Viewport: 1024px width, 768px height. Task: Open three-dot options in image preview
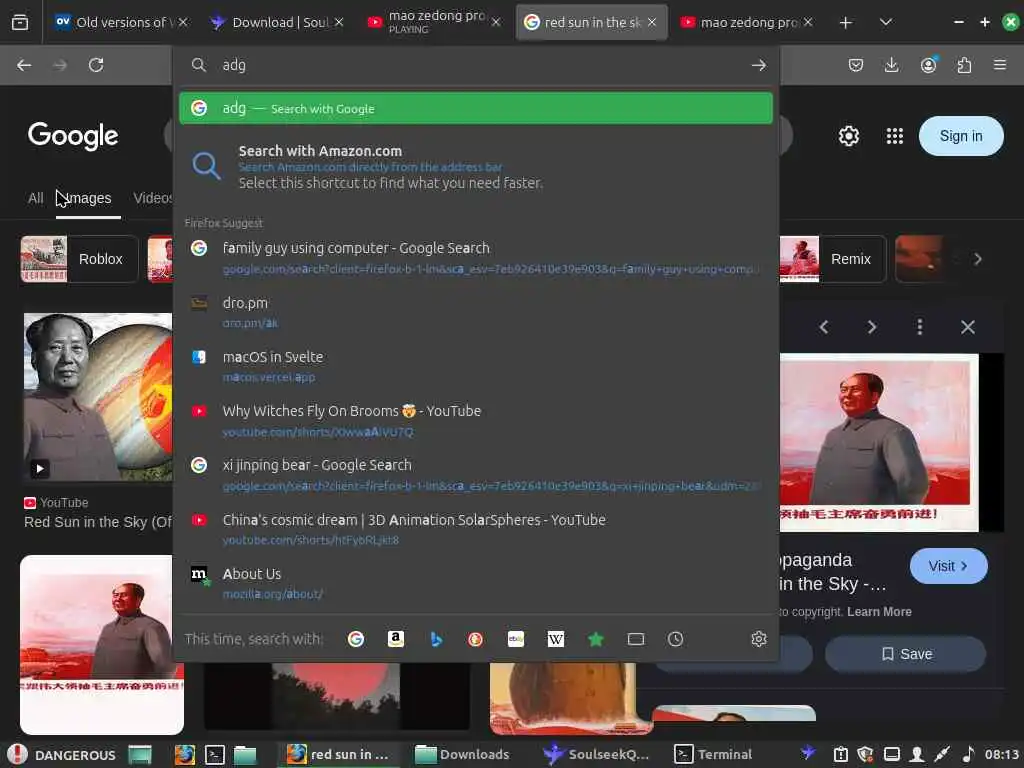(920, 327)
